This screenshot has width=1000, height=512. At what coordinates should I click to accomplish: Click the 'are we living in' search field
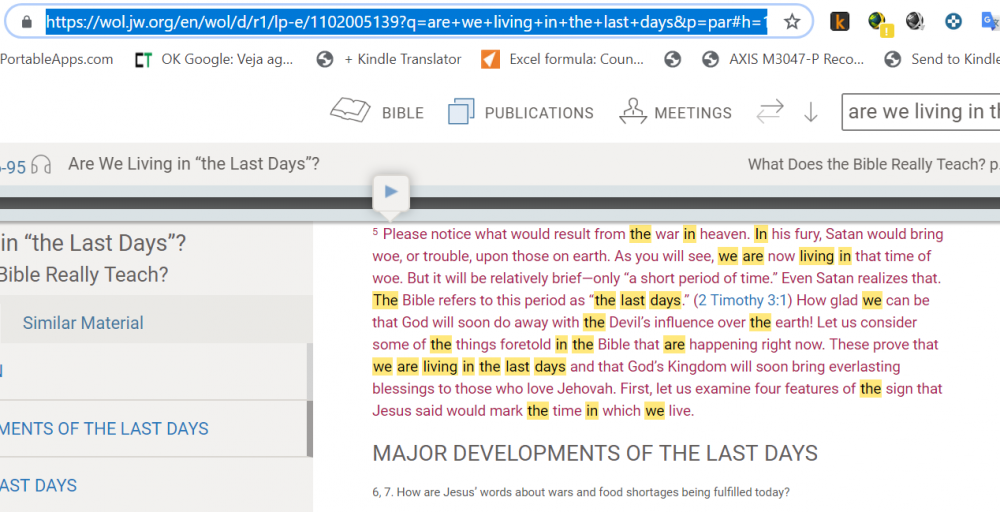(922, 112)
